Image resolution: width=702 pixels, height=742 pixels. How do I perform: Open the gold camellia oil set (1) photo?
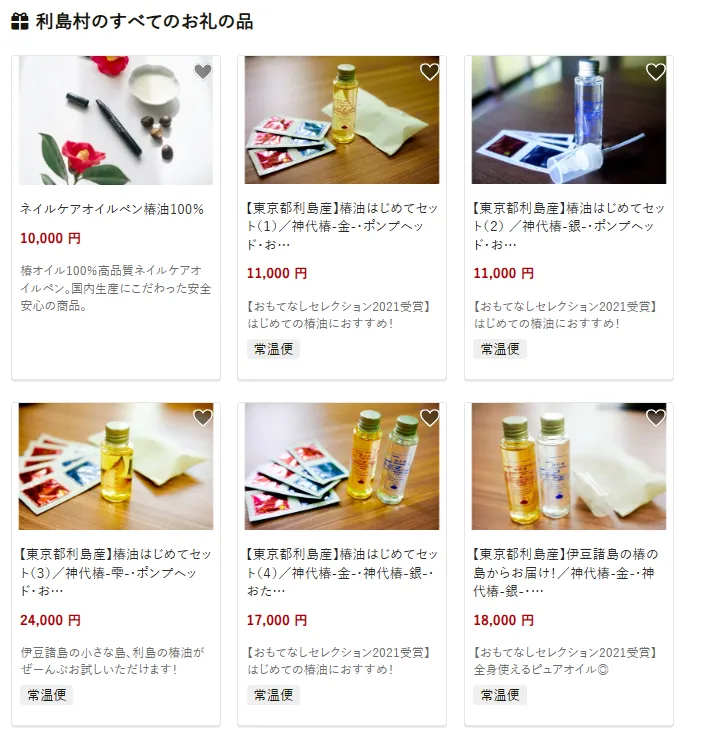pos(342,120)
